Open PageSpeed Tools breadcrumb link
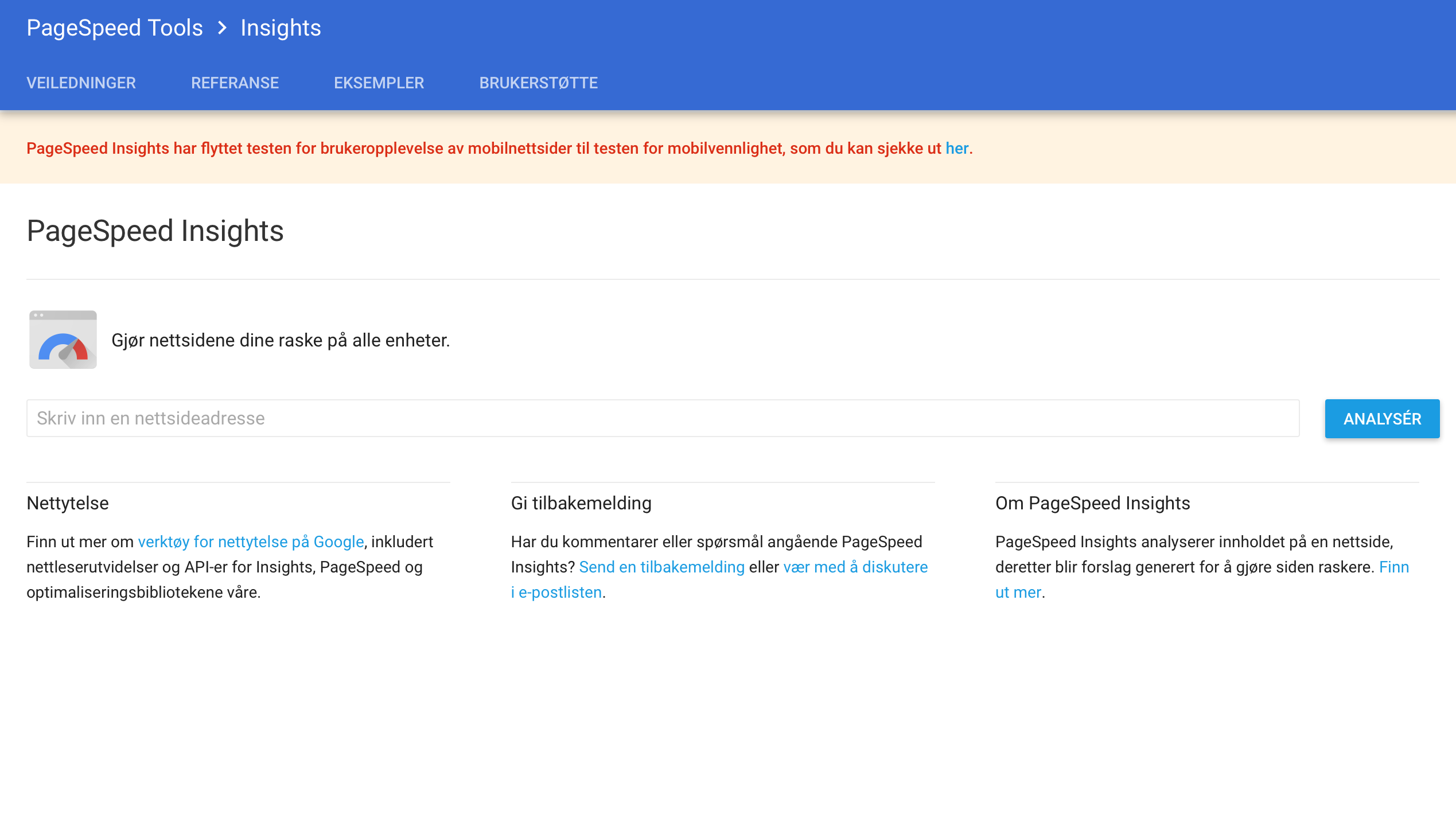 [115, 28]
